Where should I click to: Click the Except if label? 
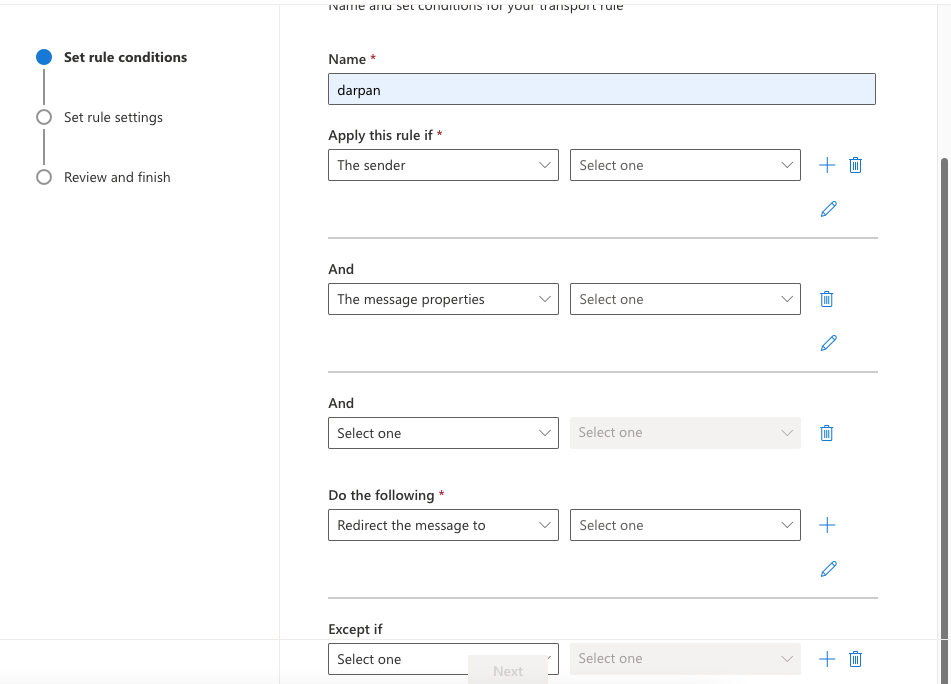click(x=355, y=629)
